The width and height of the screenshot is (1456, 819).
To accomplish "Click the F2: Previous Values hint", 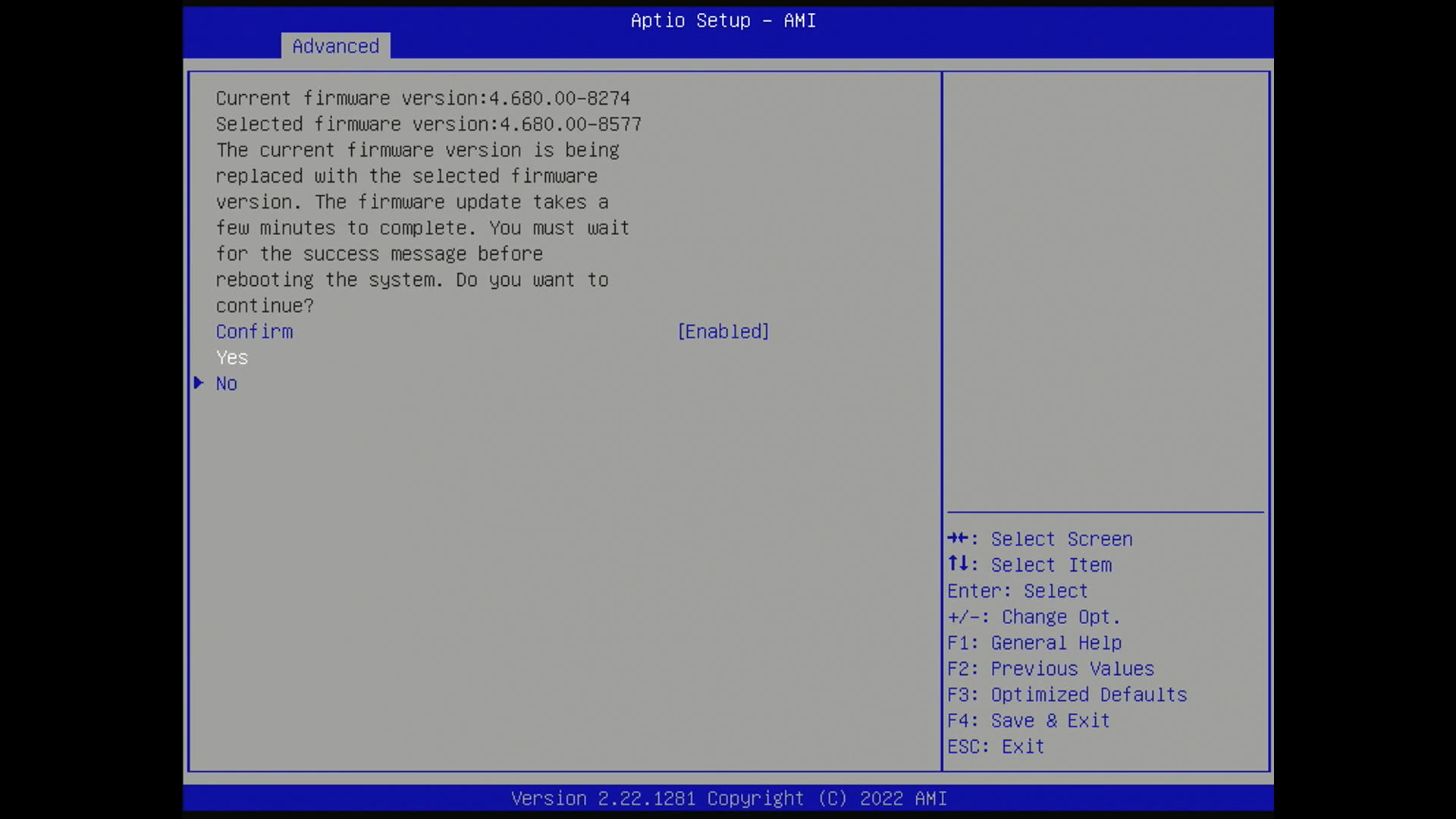I will pos(1050,669).
